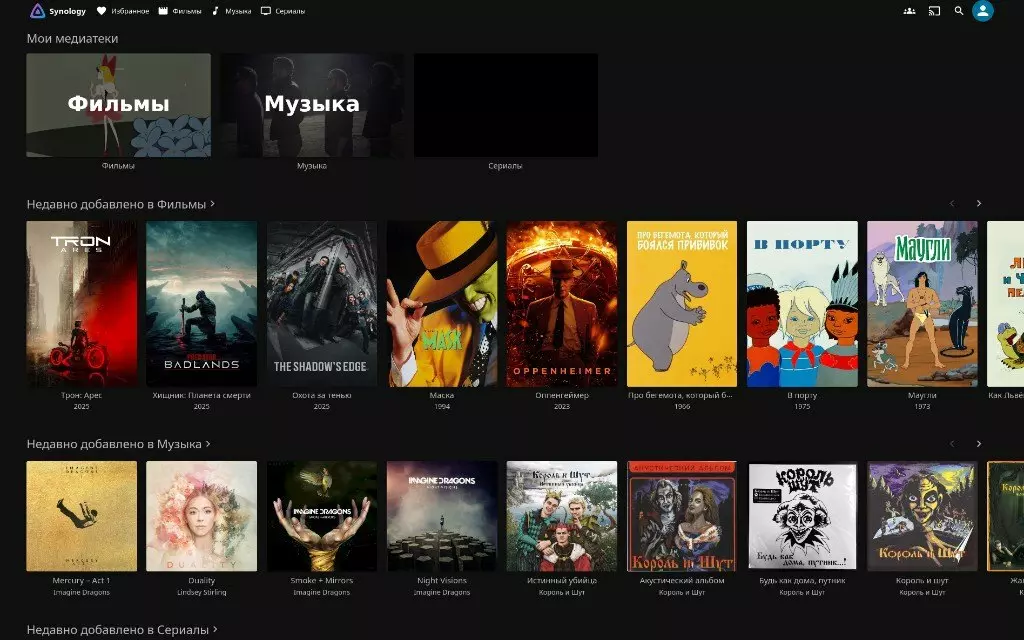
Task: Open Избранное favorites in top bar
Action: point(123,11)
